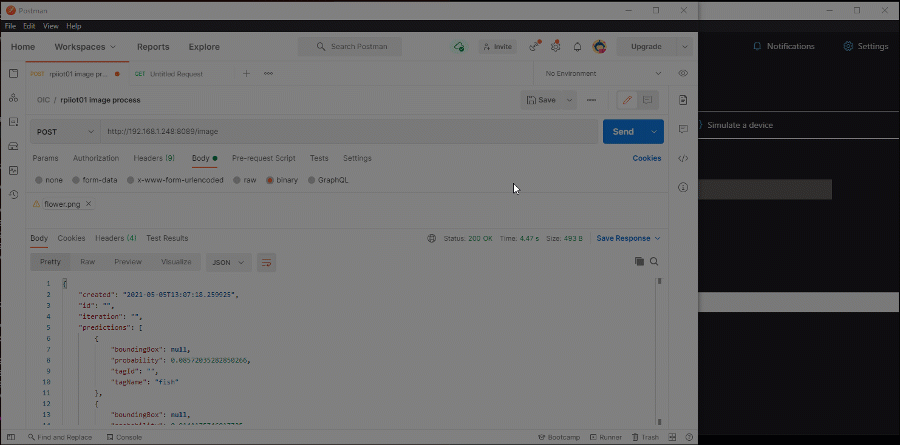Open request more actions ellipsis
The image size is (900, 445).
click(591, 100)
